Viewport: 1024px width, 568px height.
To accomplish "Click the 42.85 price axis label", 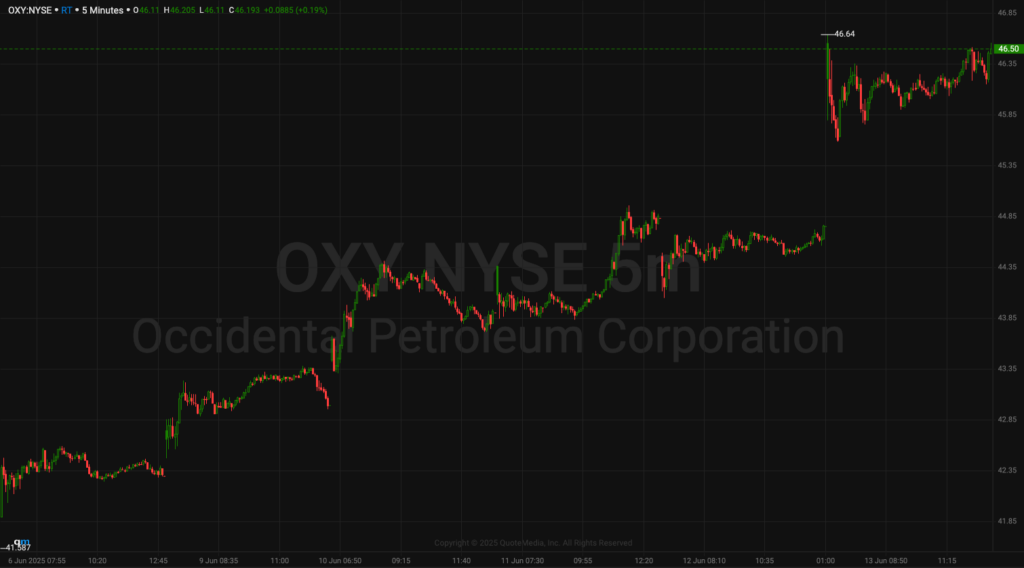I will (x=1007, y=419).
